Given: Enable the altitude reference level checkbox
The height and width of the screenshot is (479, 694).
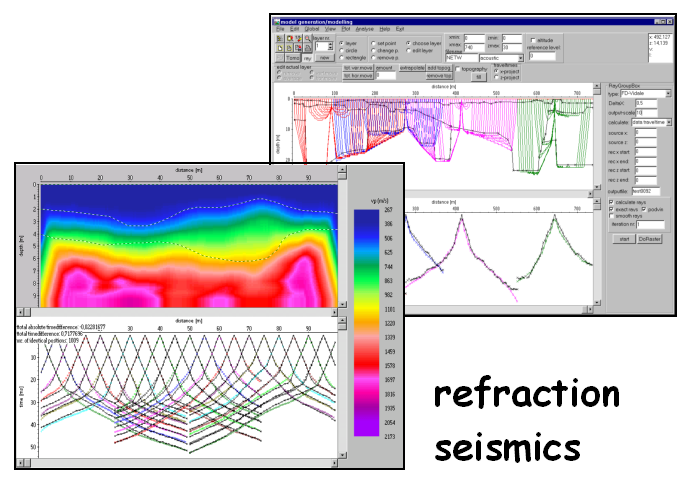Looking at the screenshot, I should pyautogui.click(x=533, y=40).
